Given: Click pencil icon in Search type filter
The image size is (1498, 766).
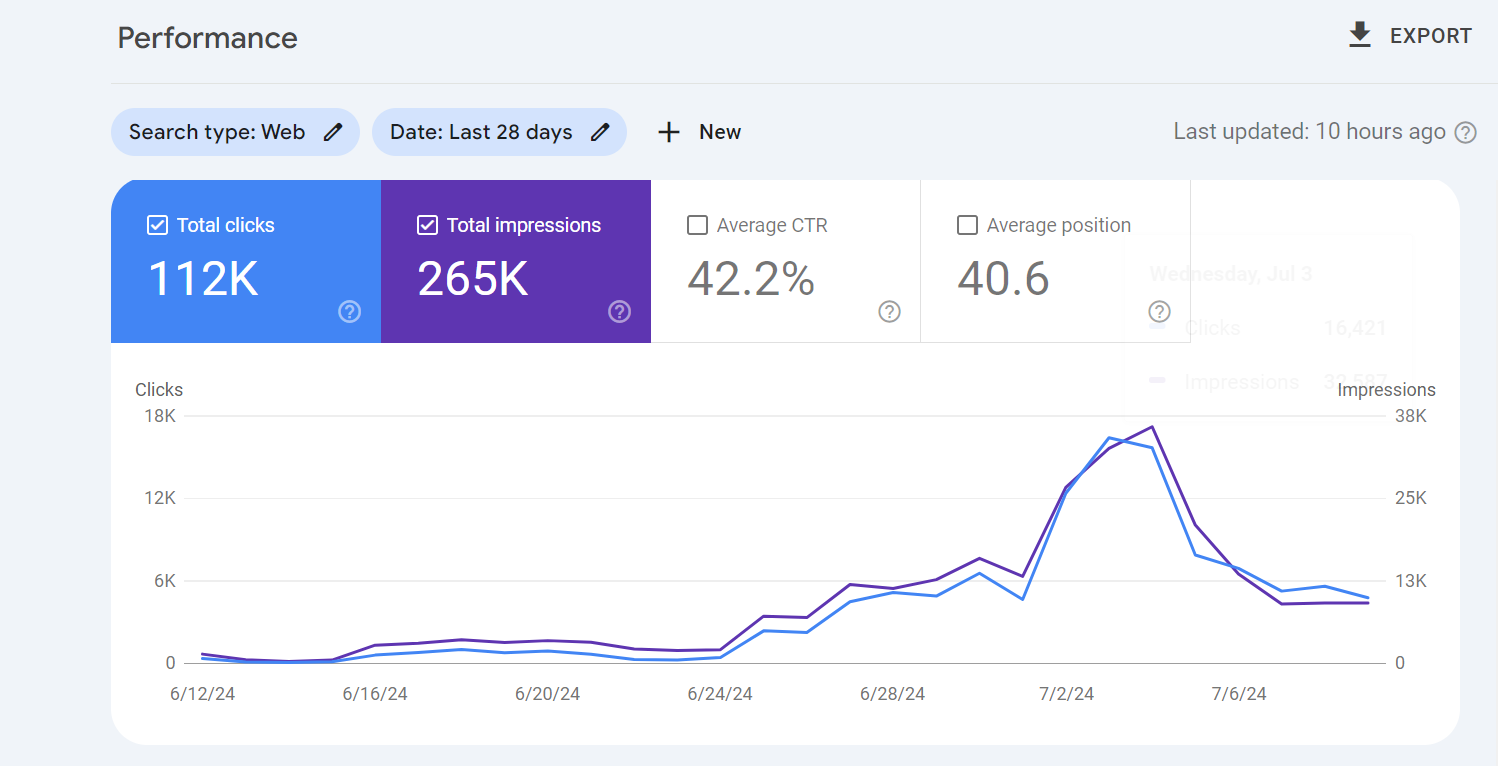Looking at the screenshot, I should (x=333, y=132).
